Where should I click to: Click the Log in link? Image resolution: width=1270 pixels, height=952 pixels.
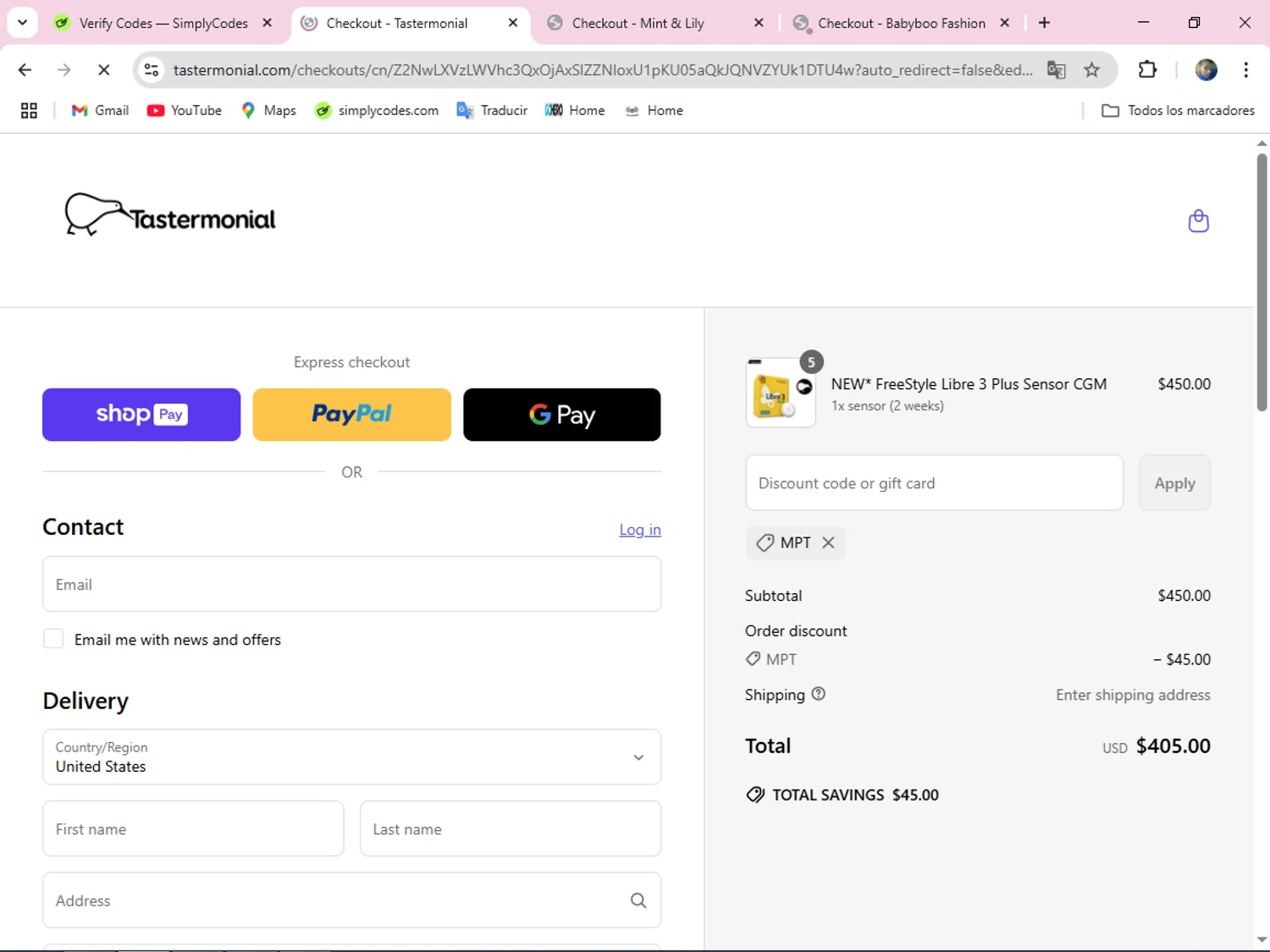click(x=640, y=529)
